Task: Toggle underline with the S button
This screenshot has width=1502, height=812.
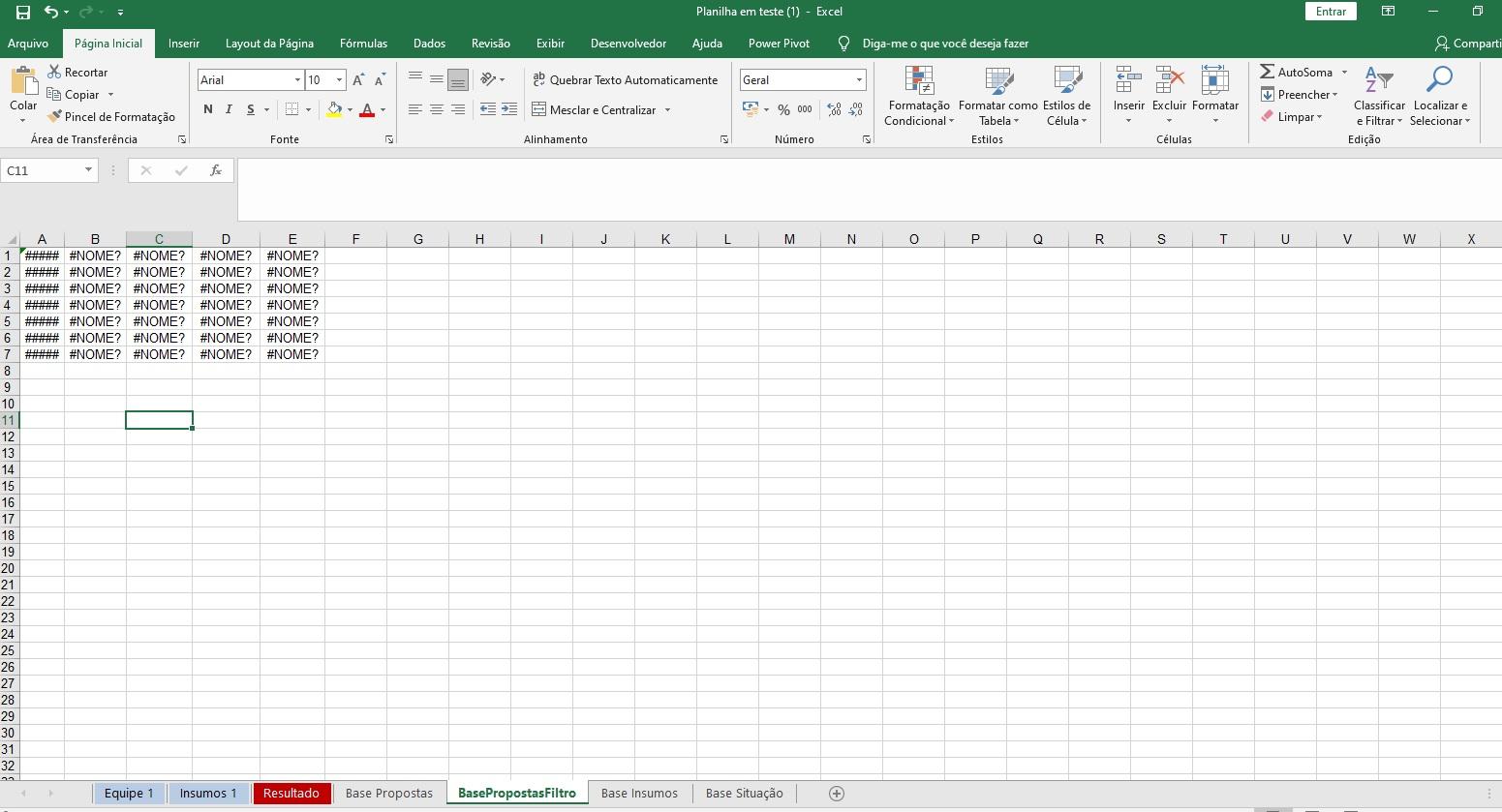Action: (x=251, y=109)
